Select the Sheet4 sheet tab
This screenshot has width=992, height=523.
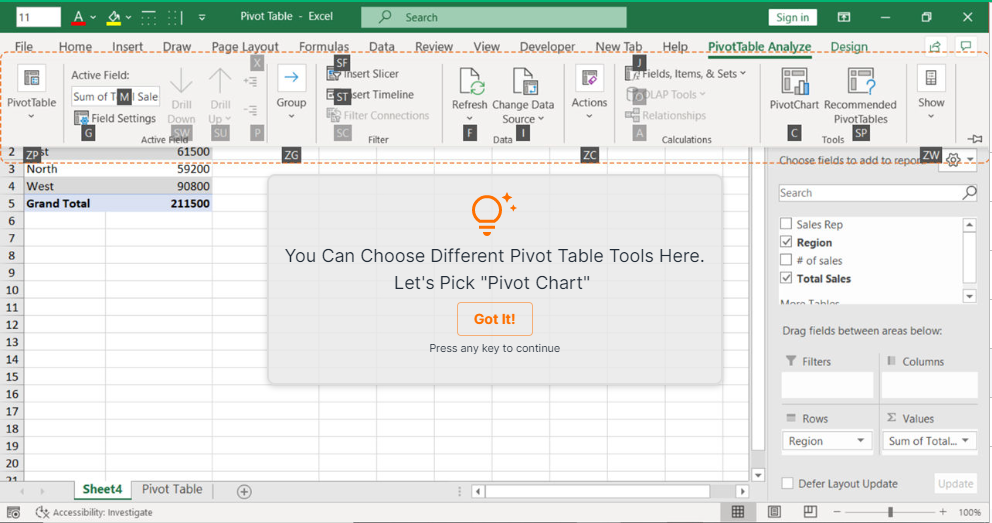(102, 489)
